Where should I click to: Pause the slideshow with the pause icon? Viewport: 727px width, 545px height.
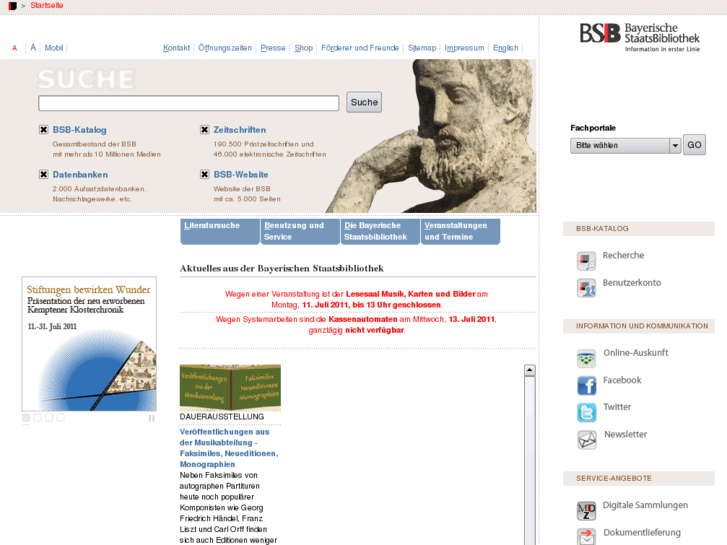click(151, 418)
